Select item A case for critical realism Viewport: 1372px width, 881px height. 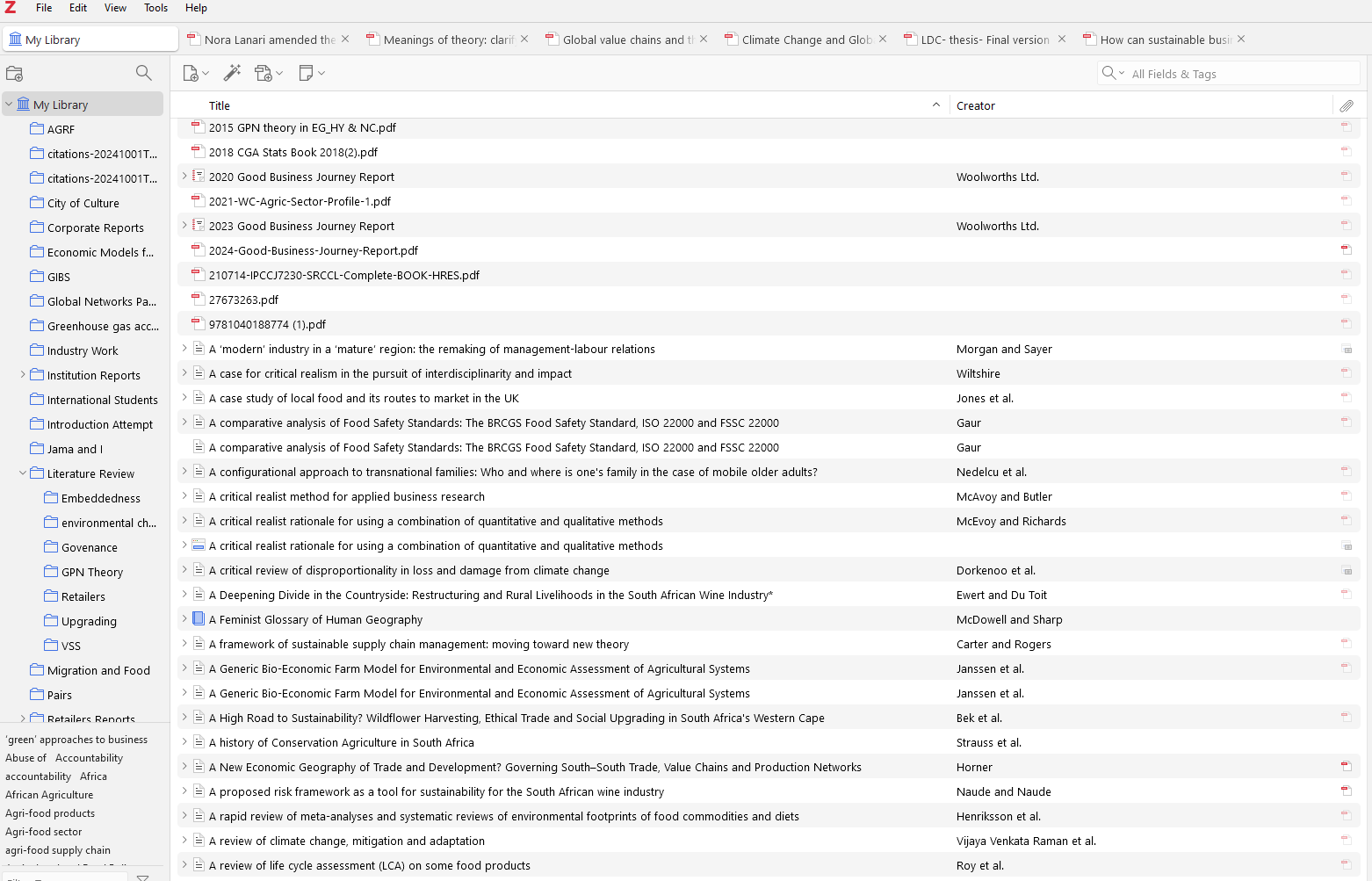point(769,373)
